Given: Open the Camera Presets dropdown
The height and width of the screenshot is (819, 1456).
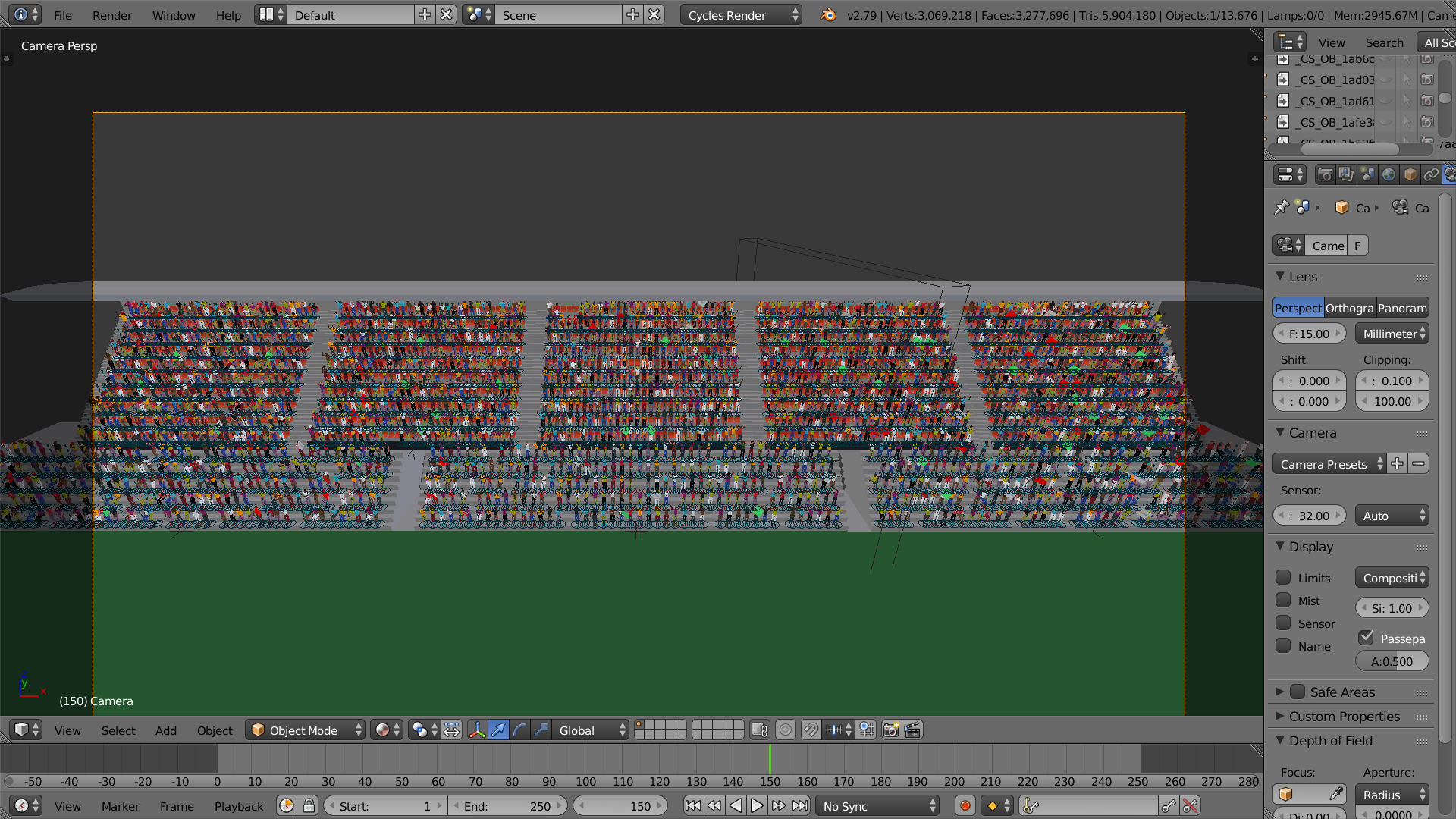Looking at the screenshot, I should pos(1329,464).
